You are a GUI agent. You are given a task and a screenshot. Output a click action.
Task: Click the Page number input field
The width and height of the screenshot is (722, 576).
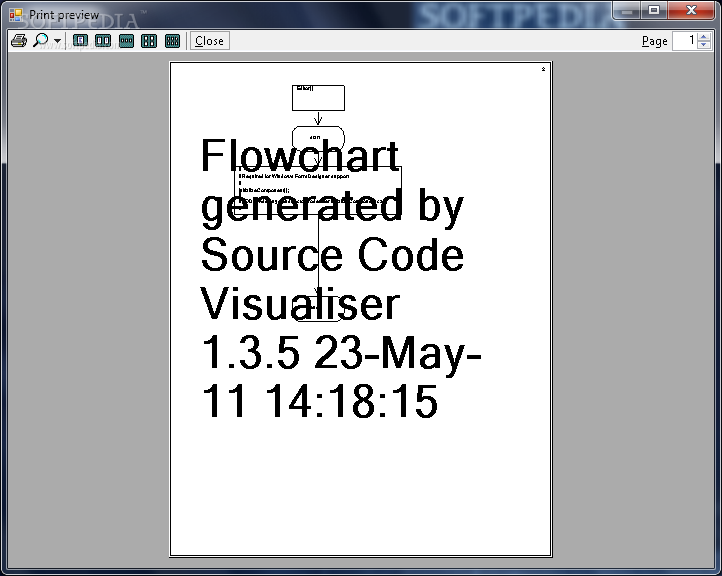point(684,41)
